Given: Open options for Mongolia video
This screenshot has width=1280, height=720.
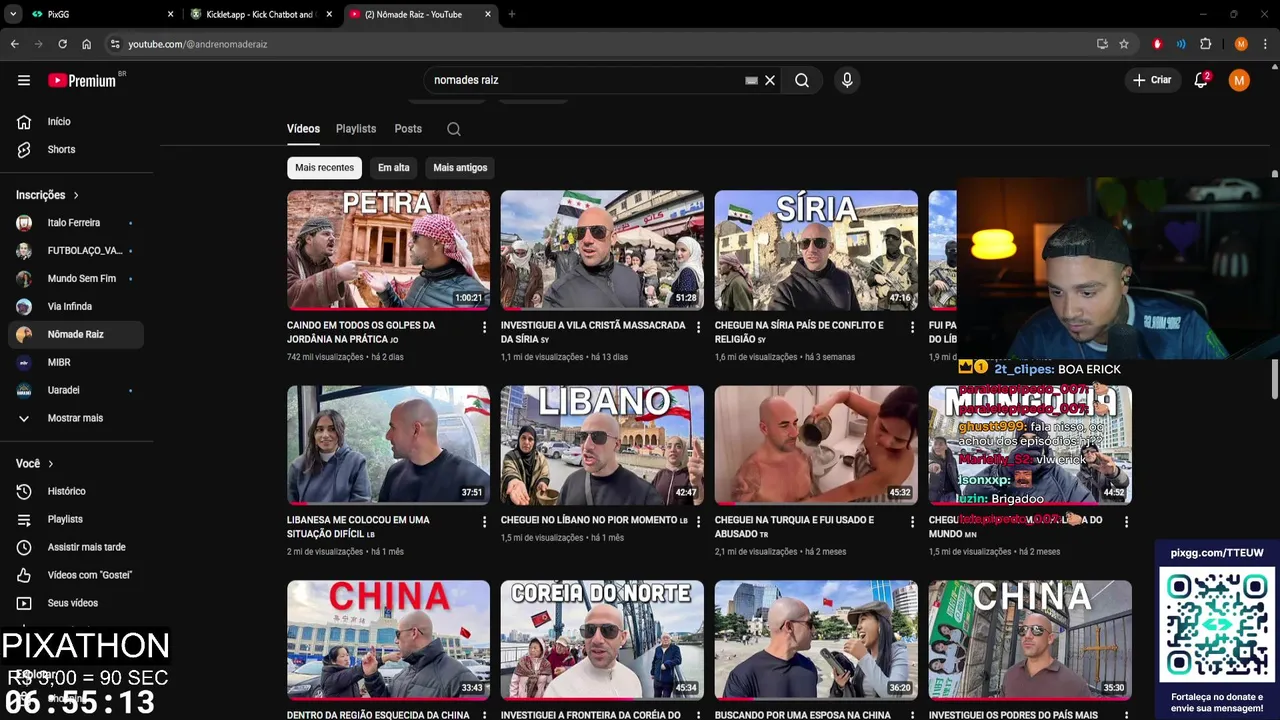Looking at the screenshot, I should [1126, 522].
